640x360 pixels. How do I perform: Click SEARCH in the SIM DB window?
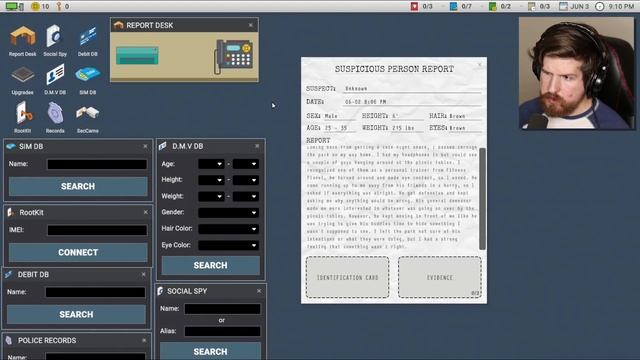pos(78,186)
